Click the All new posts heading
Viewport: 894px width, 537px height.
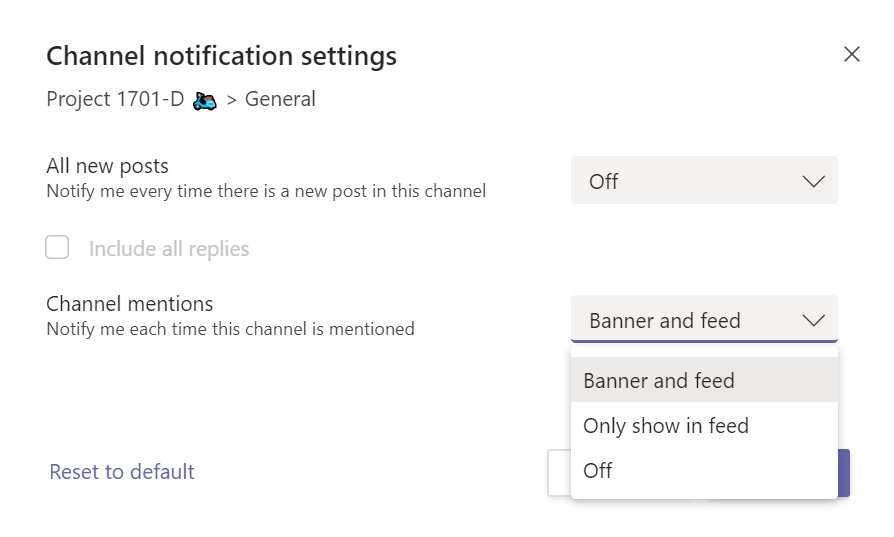coord(108,166)
